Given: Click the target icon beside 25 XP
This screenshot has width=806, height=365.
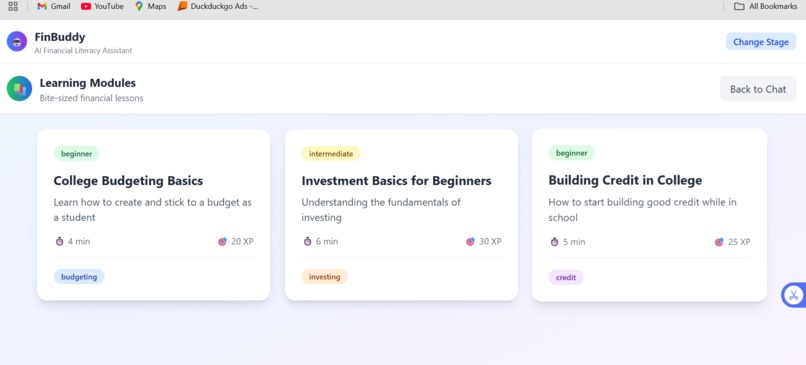Looking at the screenshot, I should click(x=719, y=242).
